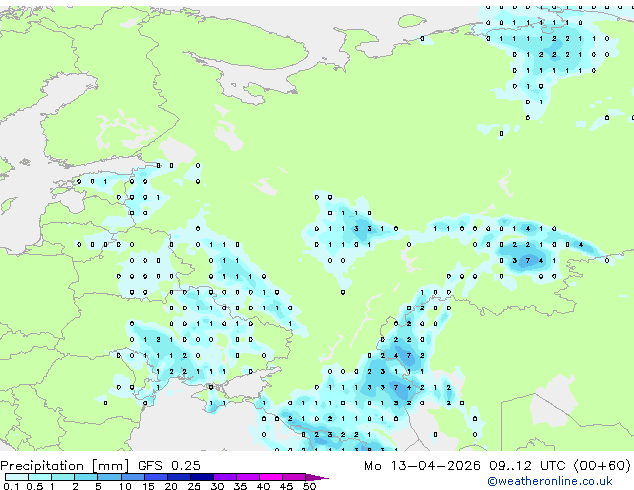
Task: Click the 35 mm legend color swatch
Action: click(247, 477)
